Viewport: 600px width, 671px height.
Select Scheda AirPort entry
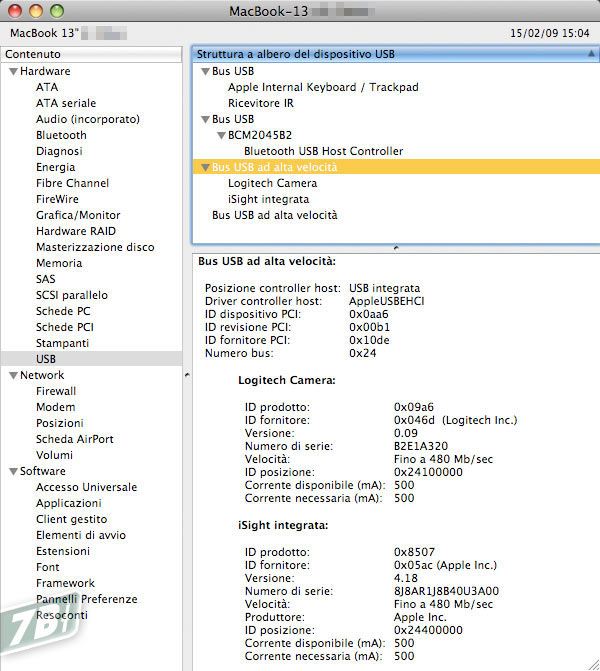click(x=75, y=439)
